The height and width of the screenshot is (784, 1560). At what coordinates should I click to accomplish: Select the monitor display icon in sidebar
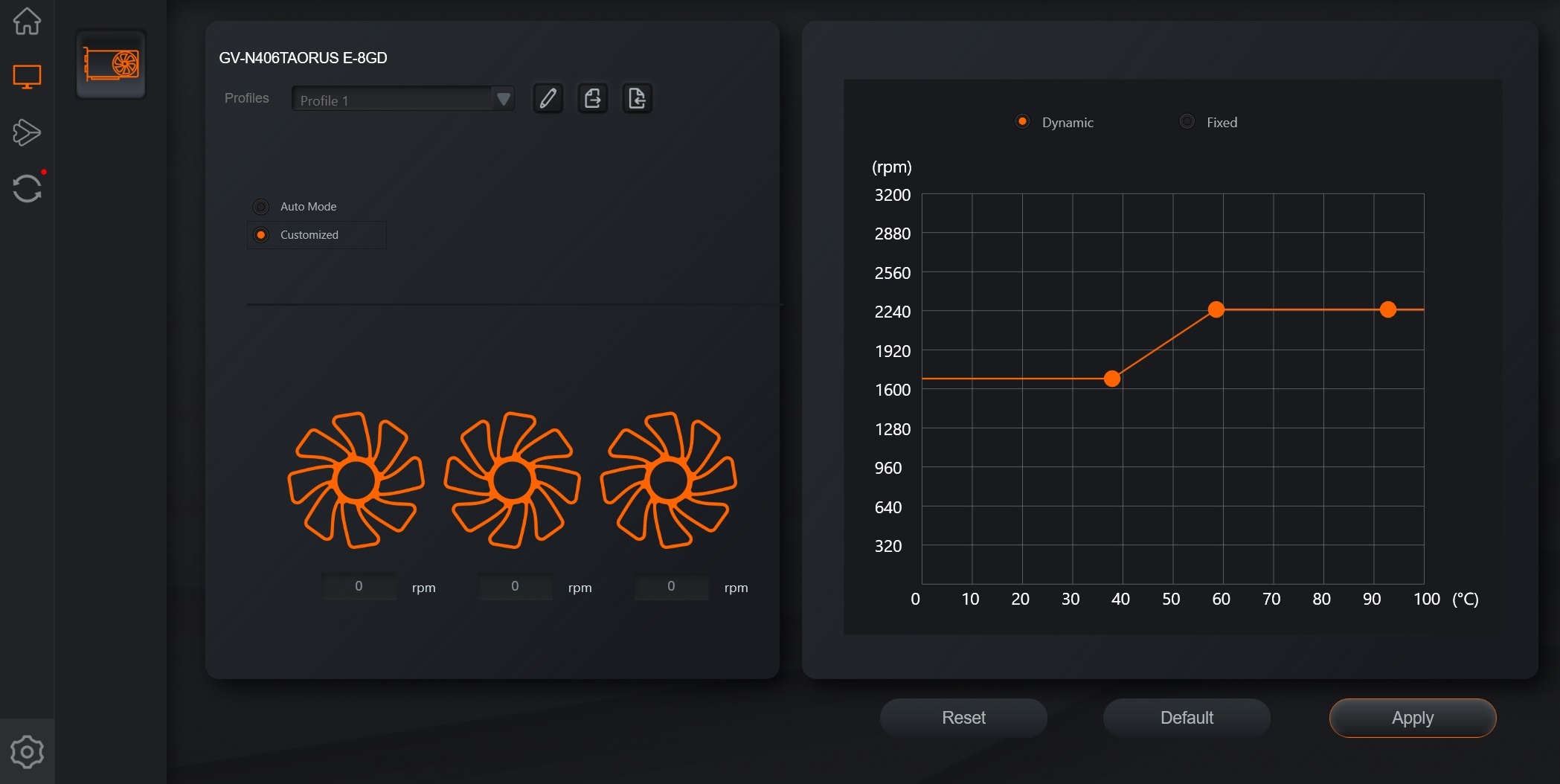27,77
